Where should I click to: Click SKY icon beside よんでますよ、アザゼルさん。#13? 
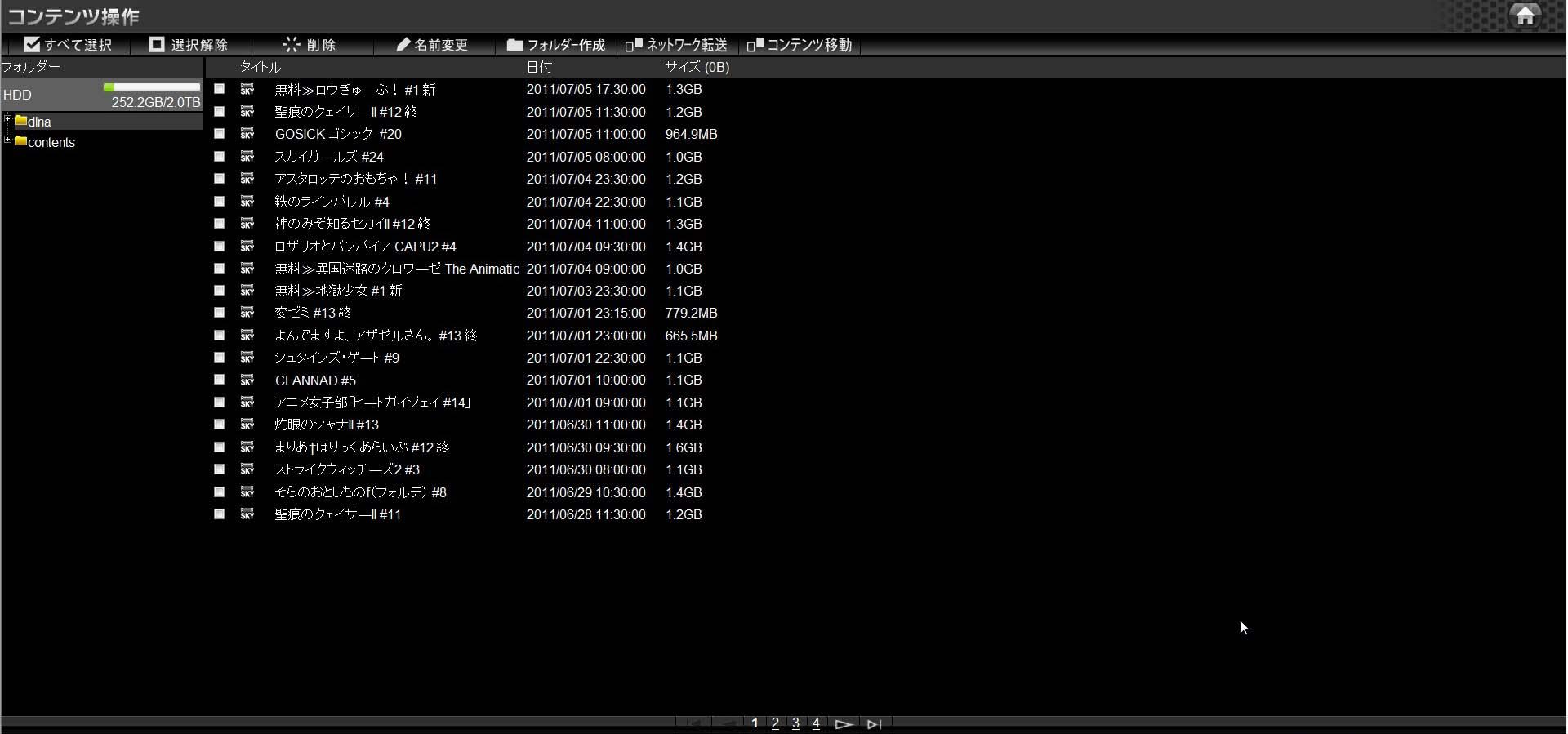(247, 335)
